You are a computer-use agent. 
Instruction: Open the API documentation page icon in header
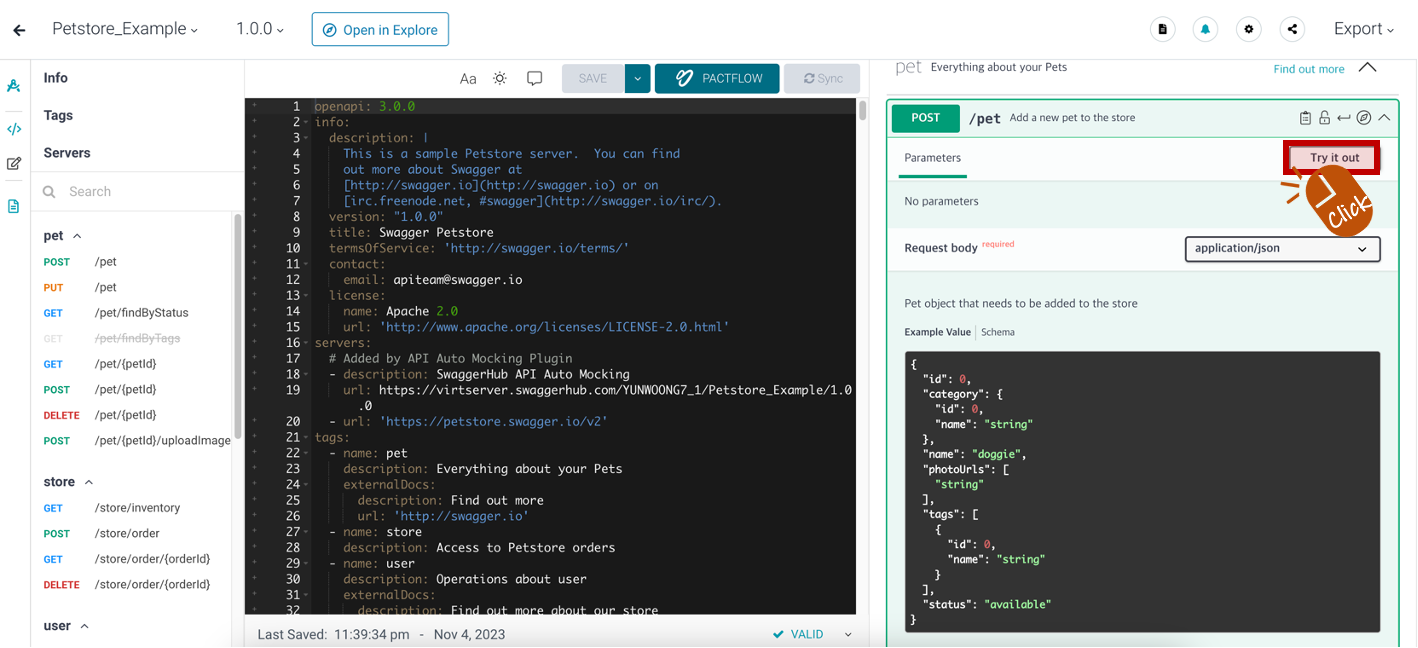click(1162, 29)
